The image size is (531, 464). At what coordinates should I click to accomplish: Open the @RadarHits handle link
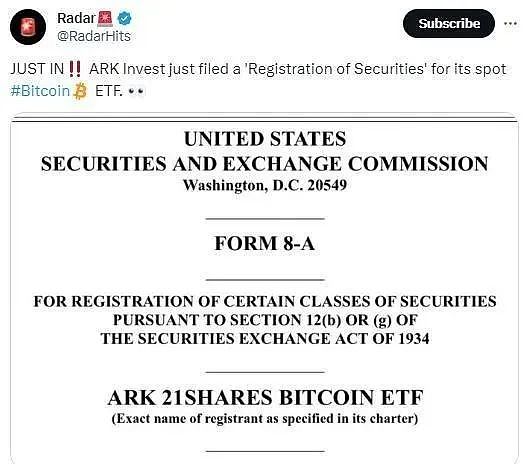click(94, 36)
